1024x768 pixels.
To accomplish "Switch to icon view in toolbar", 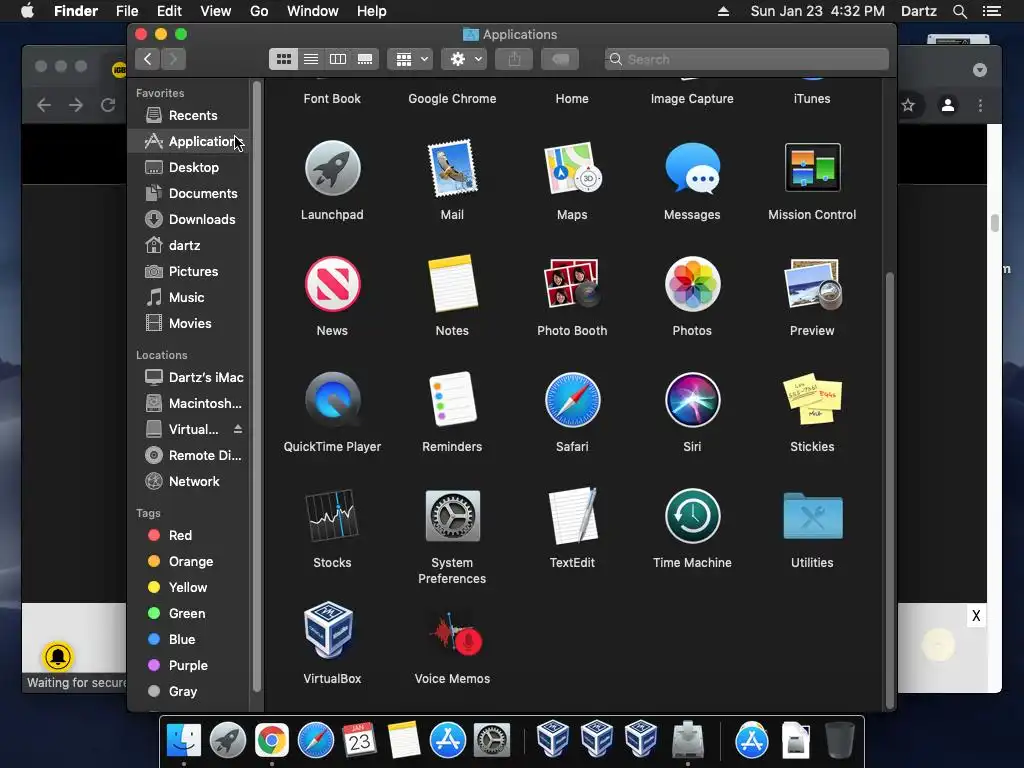I will coord(283,59).
